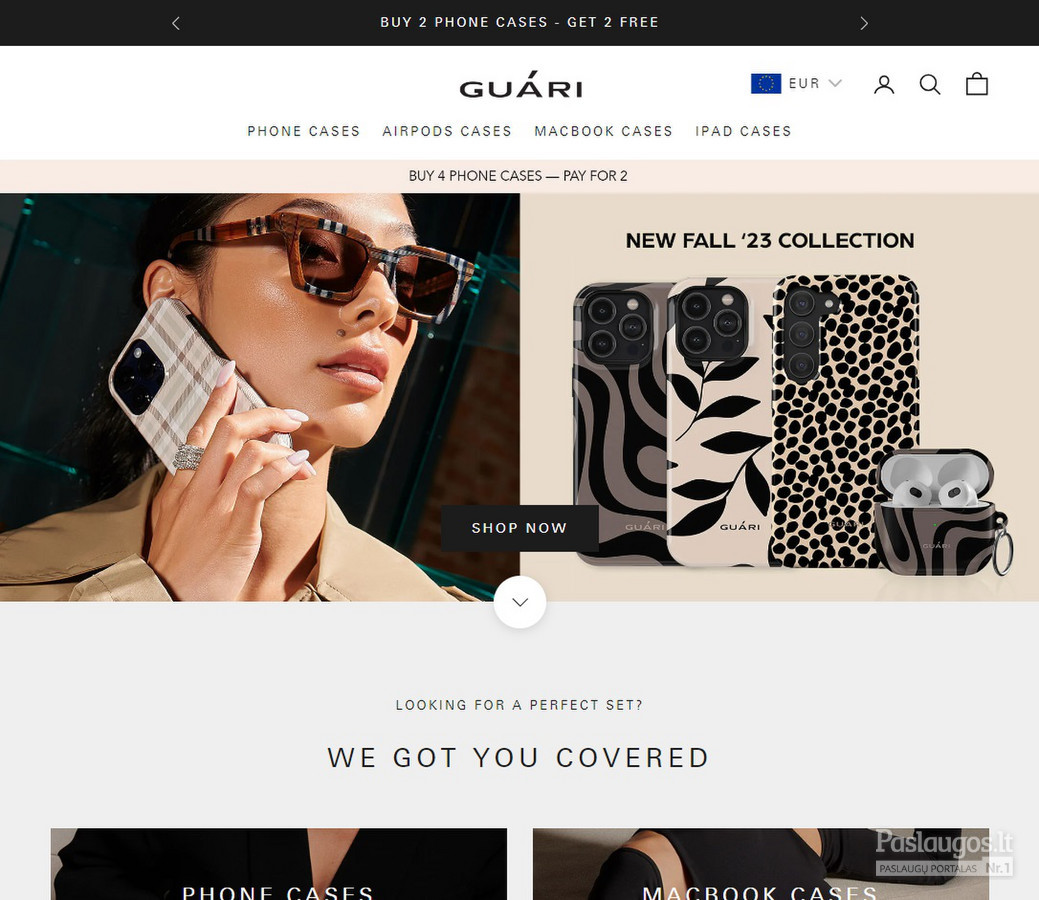Click the round scroll-down chevron button
Image resolution: width=1039 pixels, height=900 pixels.
(520, 602)
